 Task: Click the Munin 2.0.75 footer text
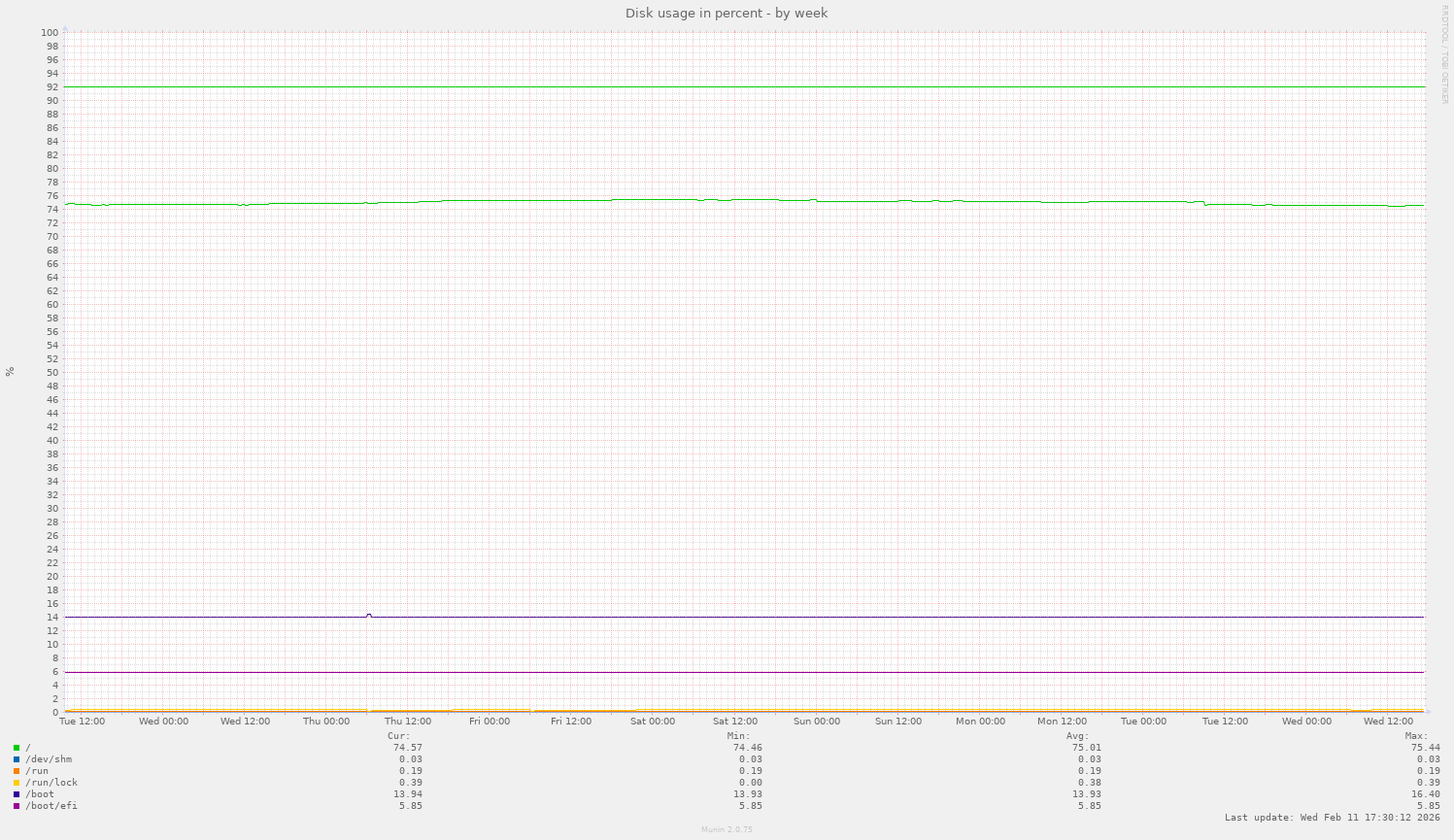tap(726, 829)
